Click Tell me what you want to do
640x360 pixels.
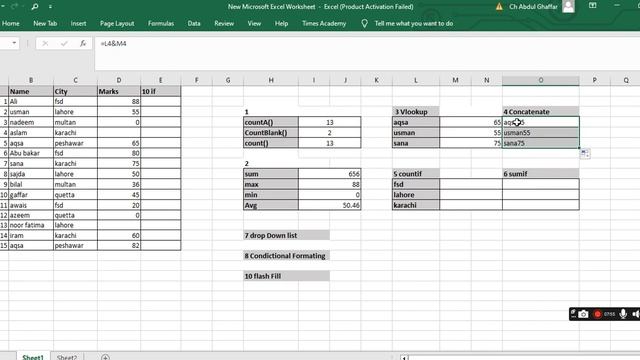point(413,24)
